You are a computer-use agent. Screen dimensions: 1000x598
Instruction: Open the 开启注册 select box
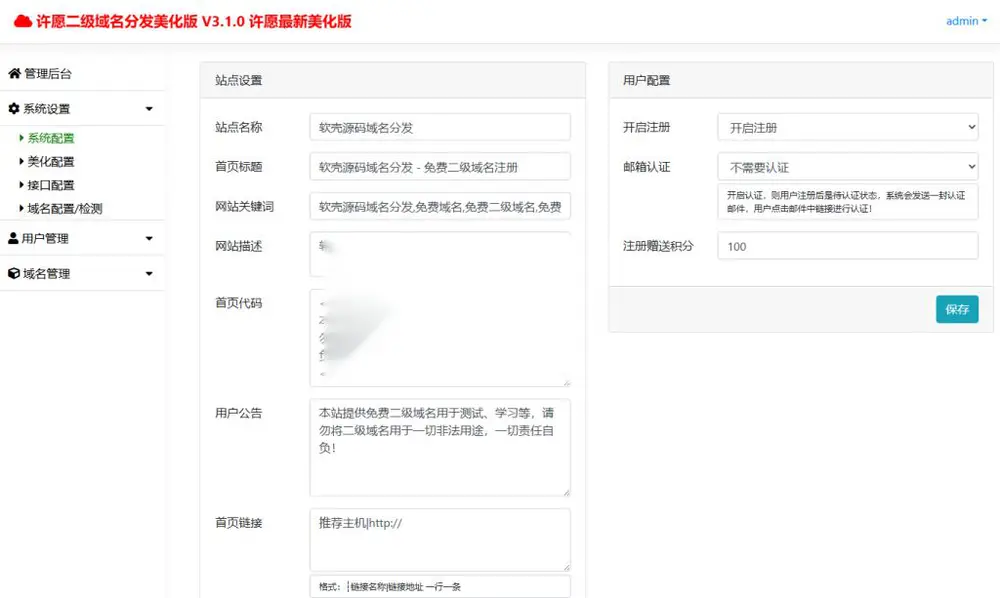click(848, 128)
